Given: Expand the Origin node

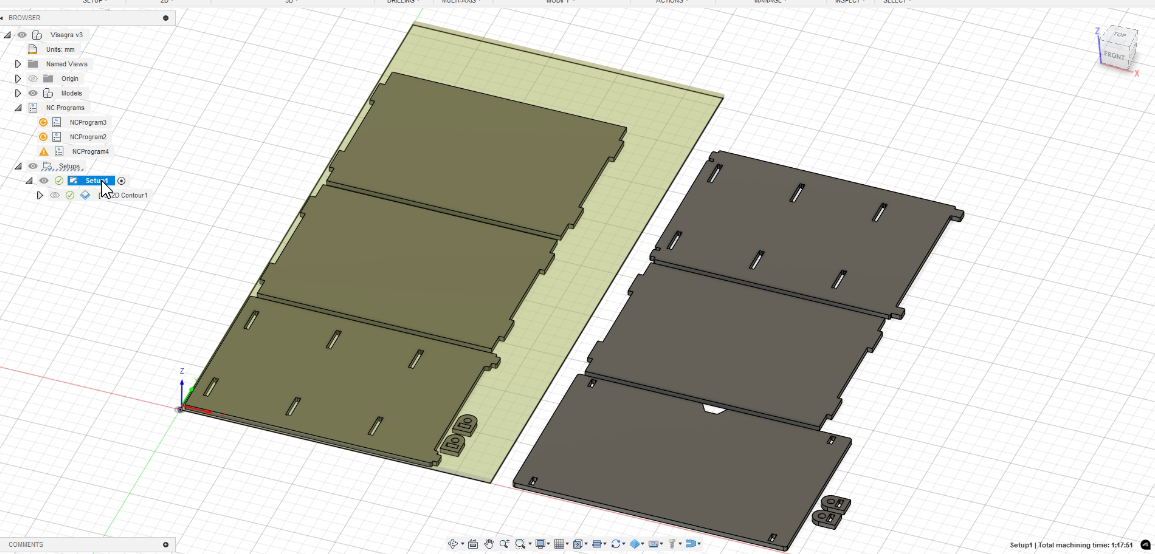Looking at the screenshot, I should [18, 79].
